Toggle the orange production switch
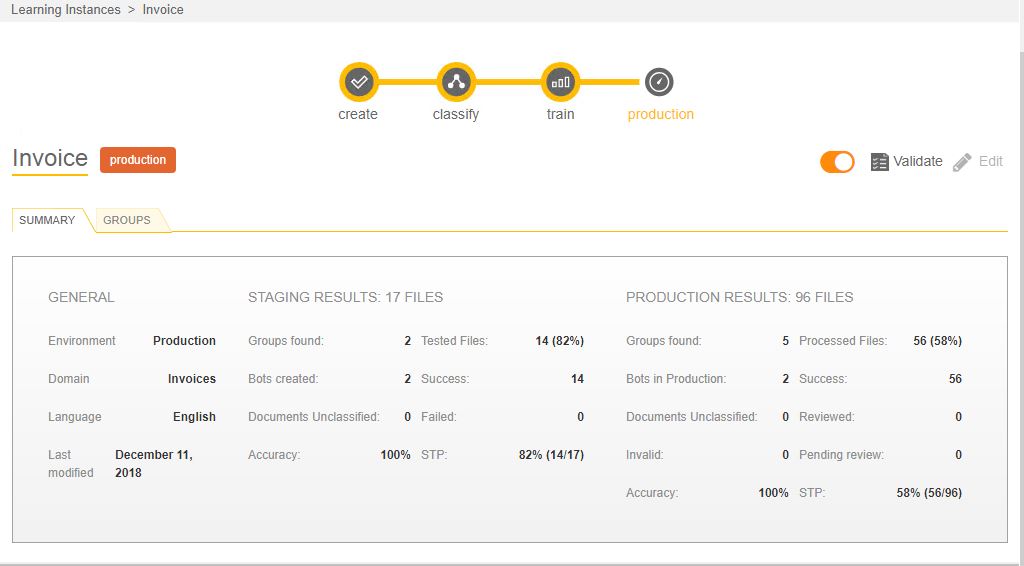This screenshot has height=566, width=1024. tap(837, 162)
